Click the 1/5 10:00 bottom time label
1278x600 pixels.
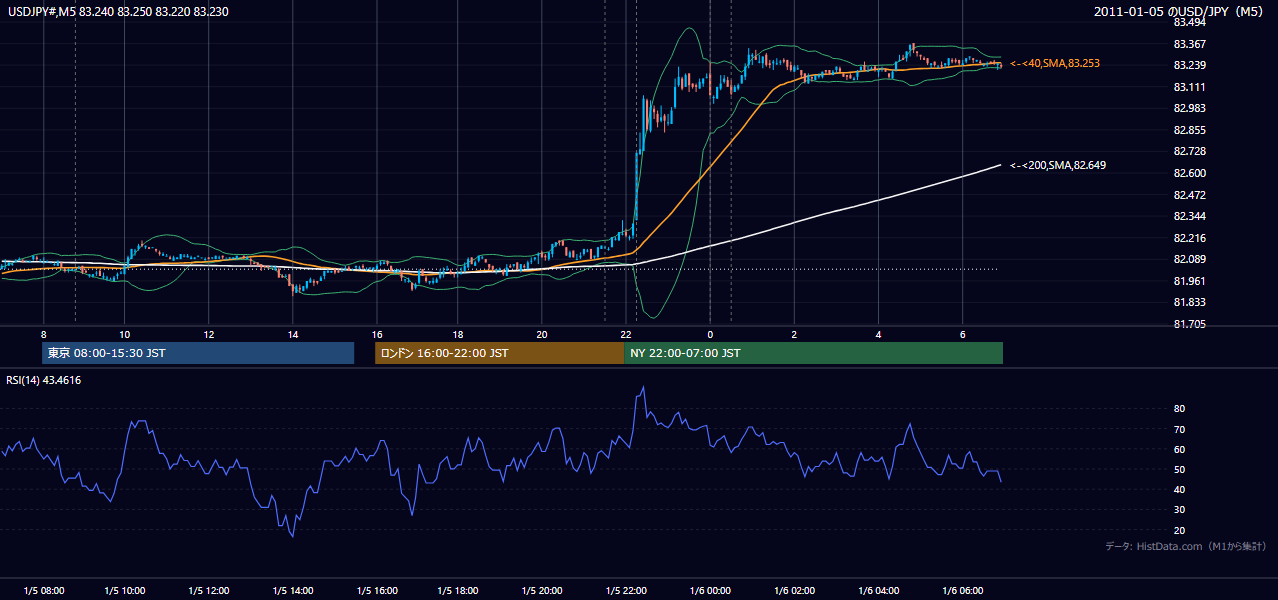[x=127, y=591]
